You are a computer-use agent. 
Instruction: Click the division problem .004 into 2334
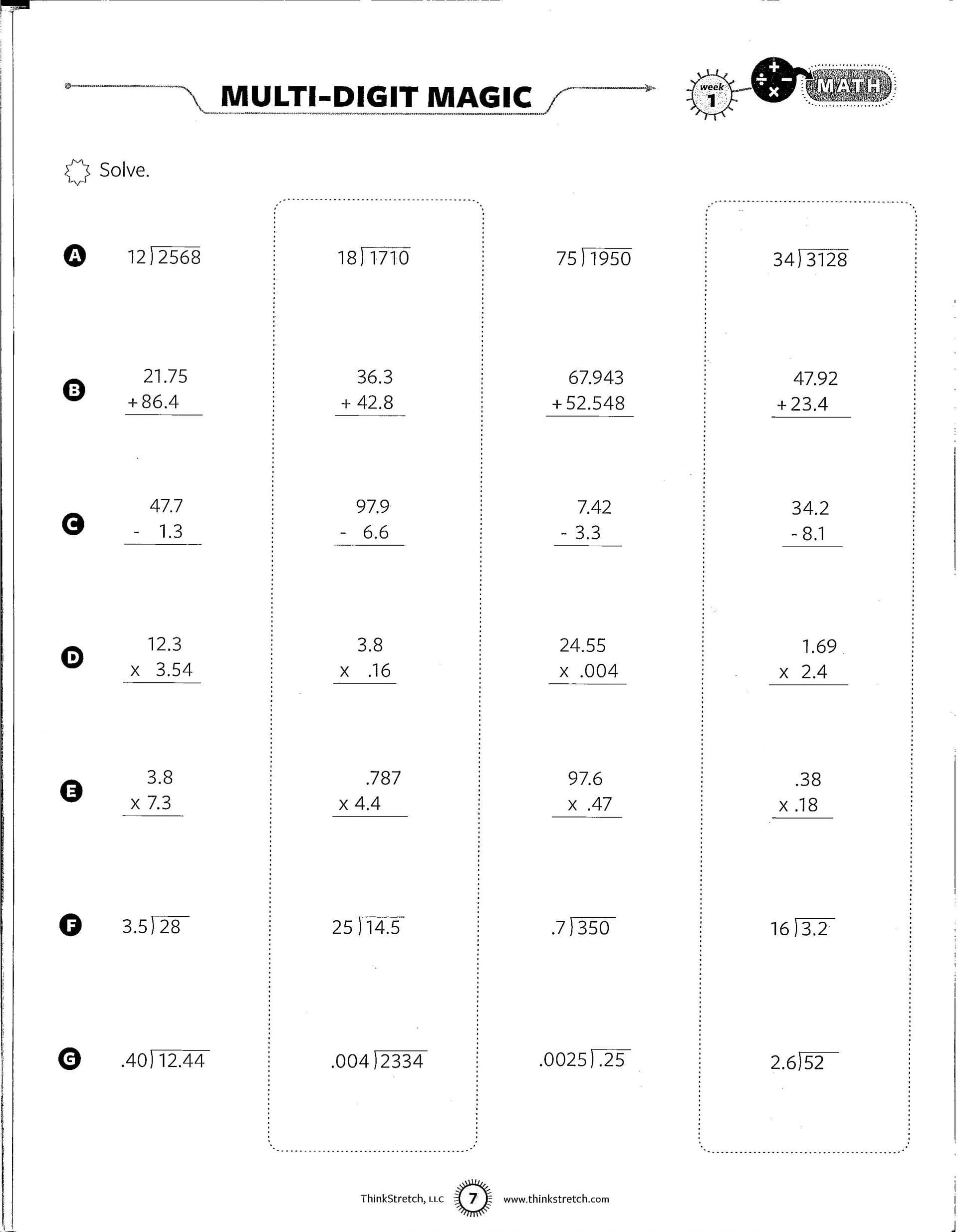378,1060
